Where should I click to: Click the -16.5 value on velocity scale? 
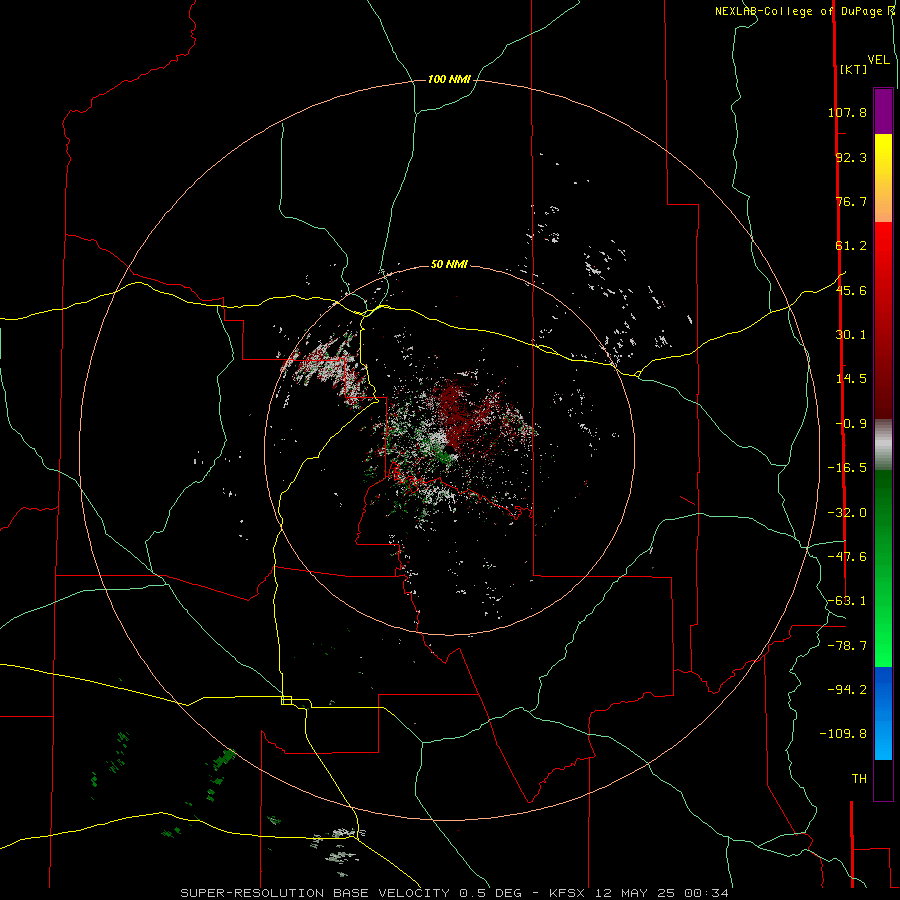coord(847,468)
